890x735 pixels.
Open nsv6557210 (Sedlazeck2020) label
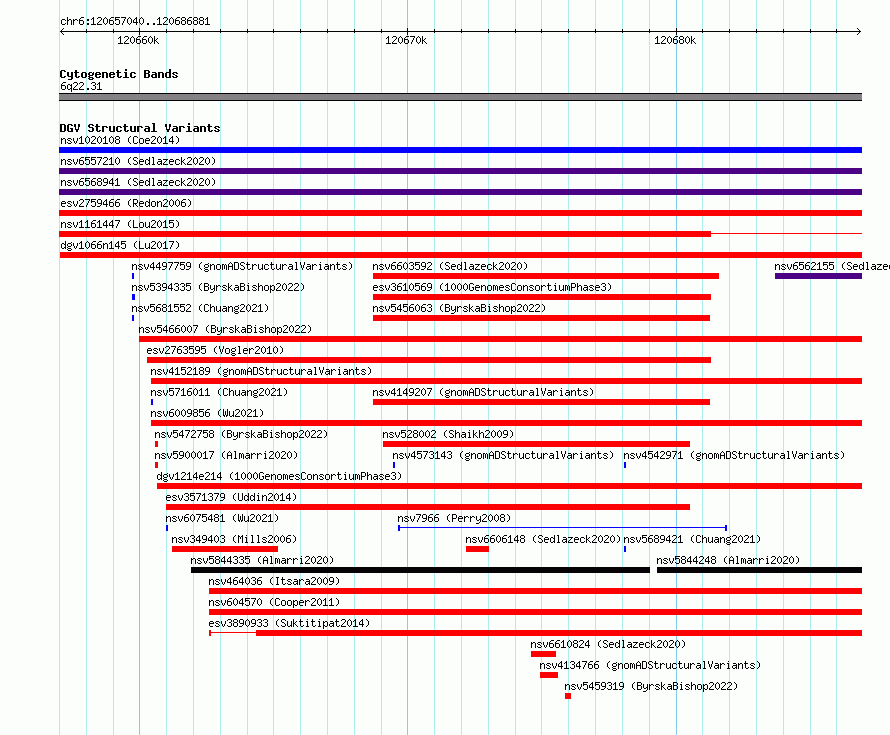[138, 161]
